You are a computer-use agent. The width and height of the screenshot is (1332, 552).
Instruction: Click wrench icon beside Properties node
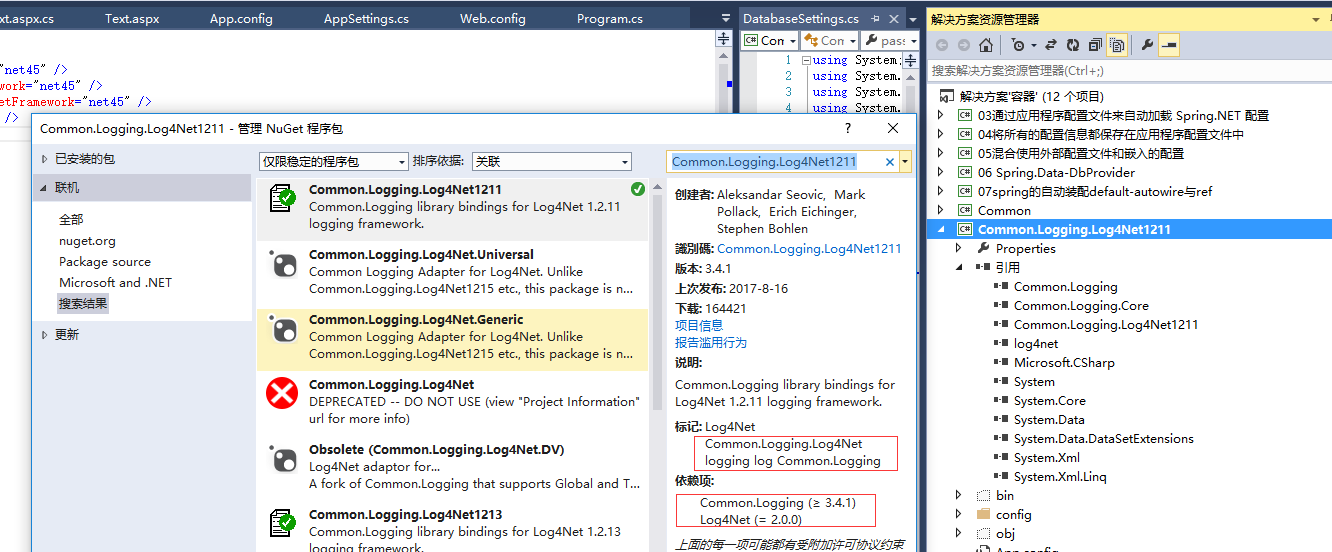[983, 248]
